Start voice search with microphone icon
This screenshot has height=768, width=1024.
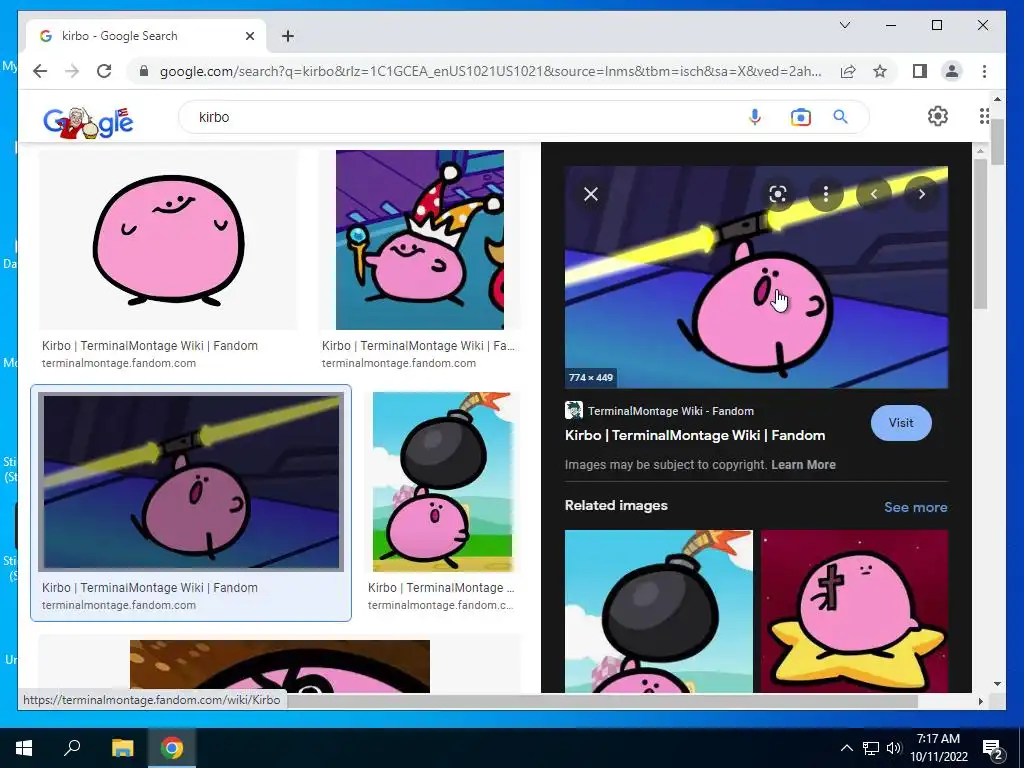(x=755, y=117)
